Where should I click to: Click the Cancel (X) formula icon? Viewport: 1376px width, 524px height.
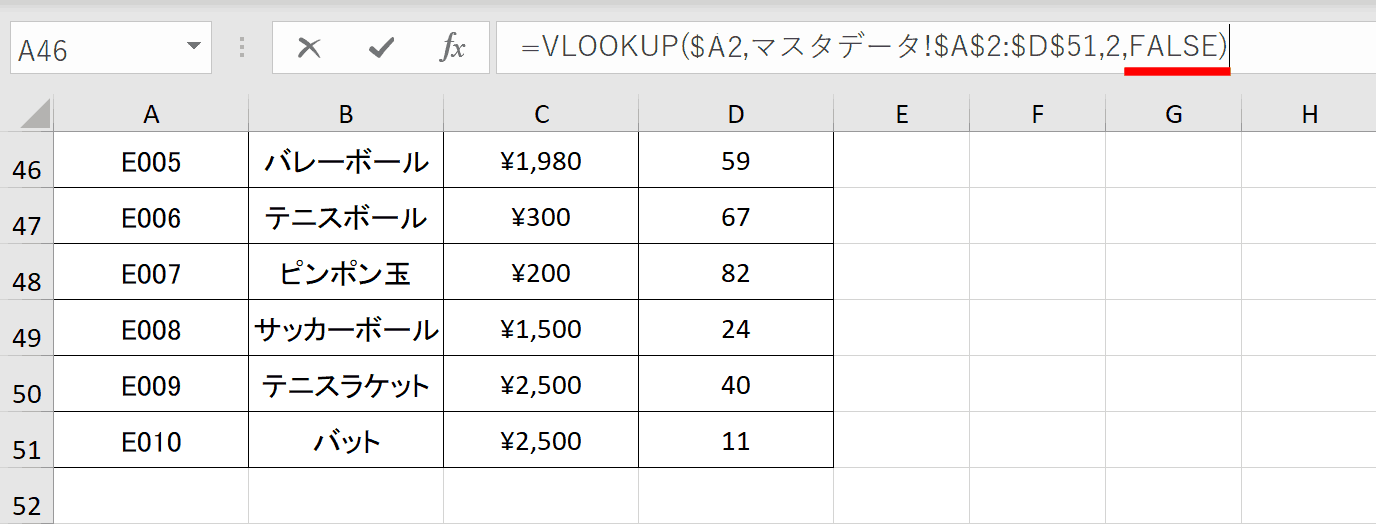point(309,47)
